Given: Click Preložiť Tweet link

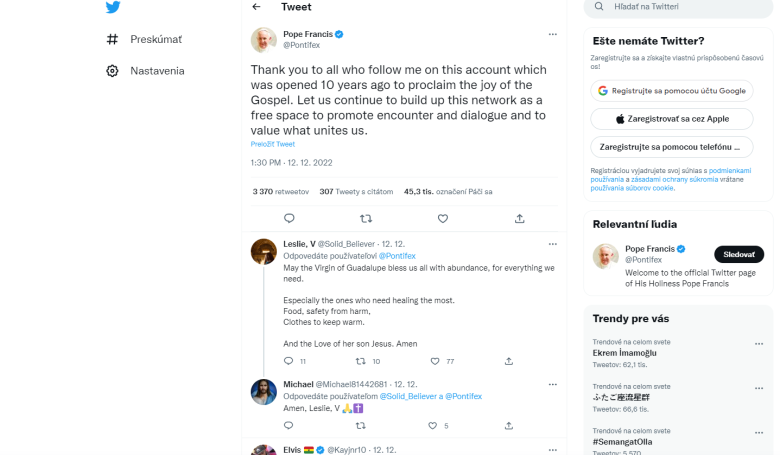Looking at the screenshot, I should pos(272,144).
